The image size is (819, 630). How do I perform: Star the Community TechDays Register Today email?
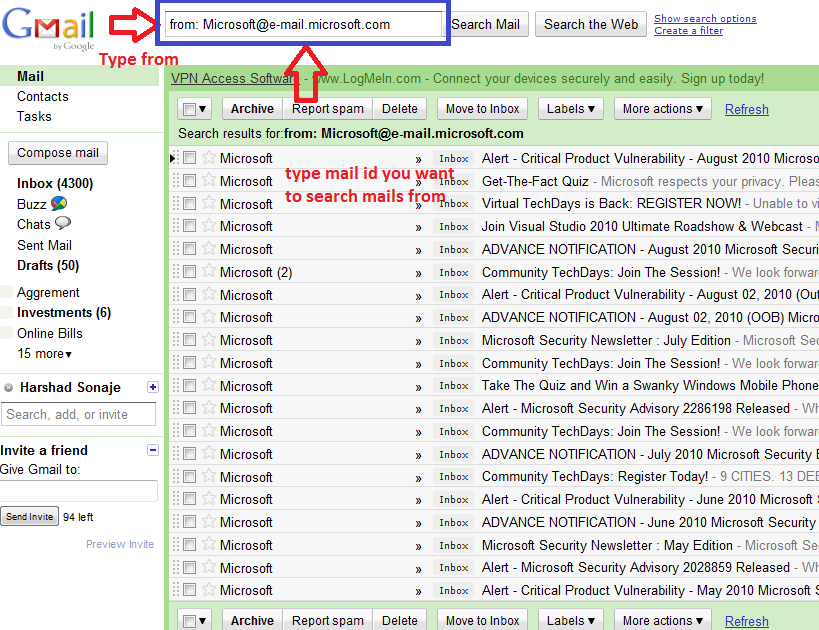pyautogui.click(x=208, y=476)
